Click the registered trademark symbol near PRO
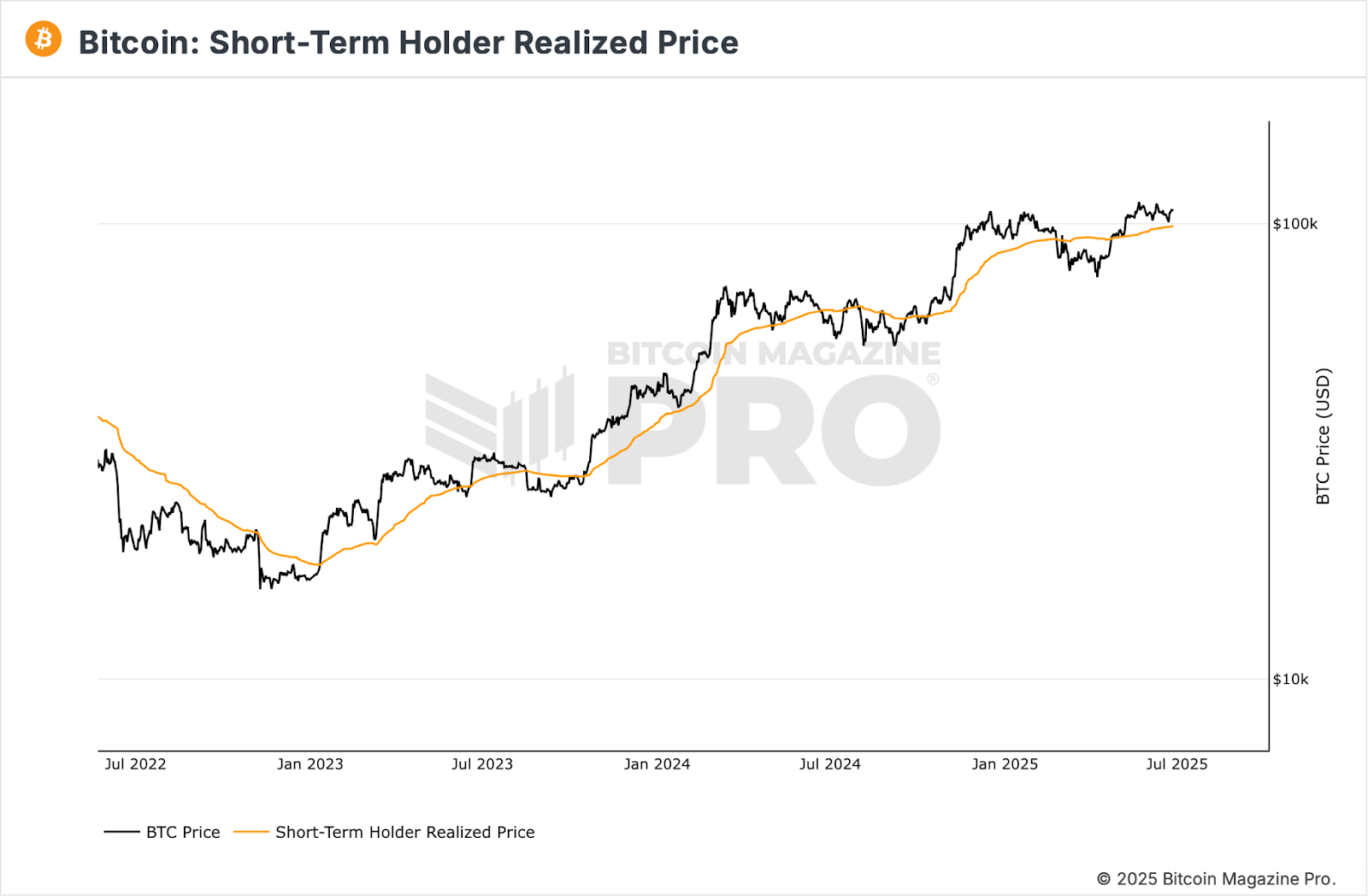Viewport: 1368px width, 896px height. pos(933,379)
